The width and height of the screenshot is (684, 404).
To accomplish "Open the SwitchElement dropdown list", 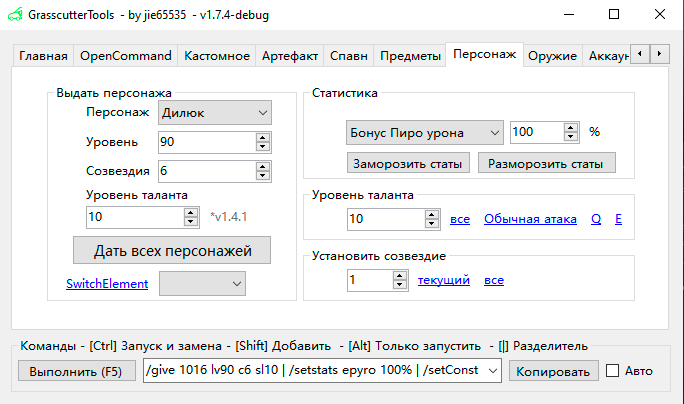I will pos(202,284).
